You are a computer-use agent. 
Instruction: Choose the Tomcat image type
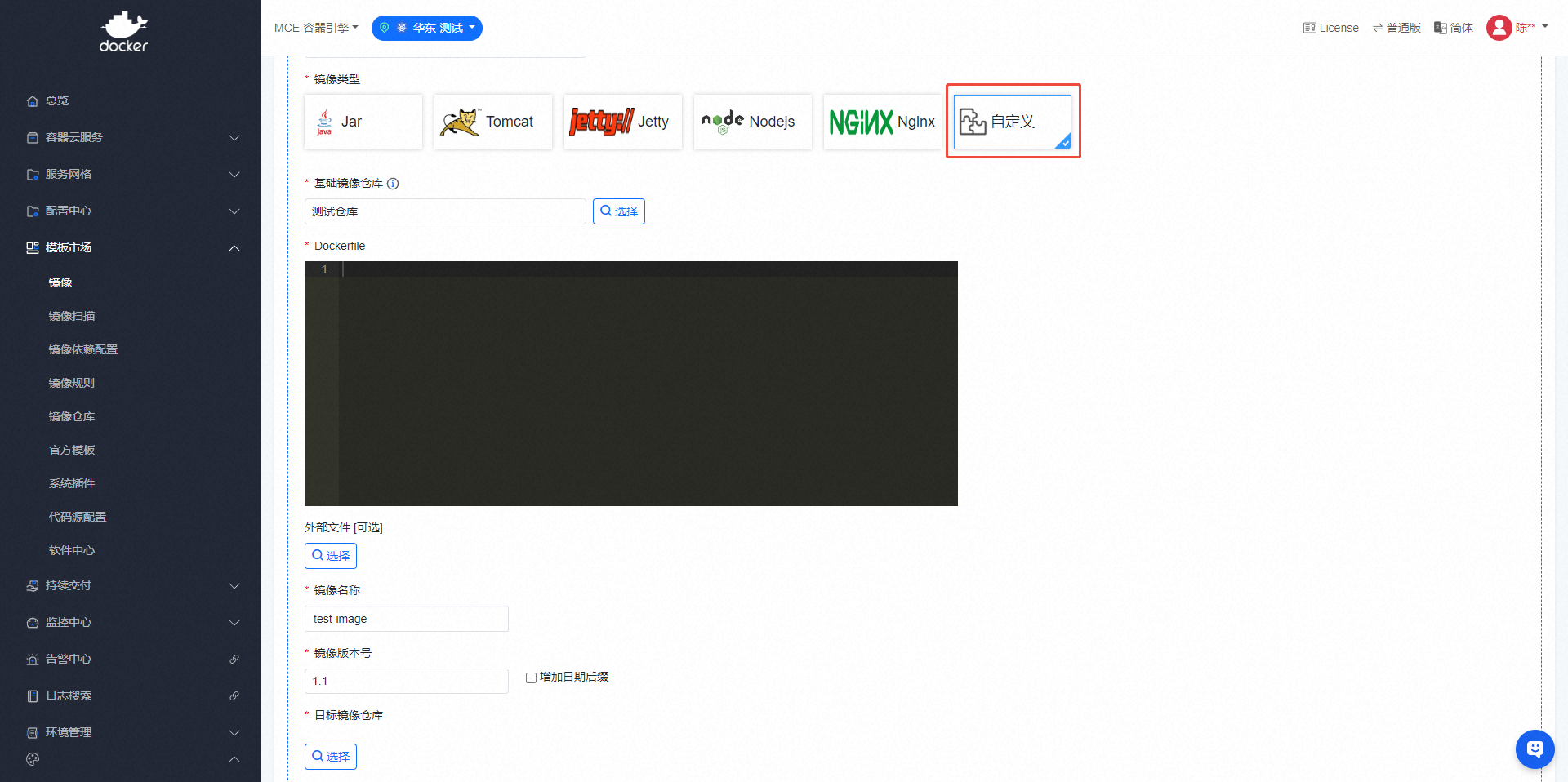click(492, 122)
